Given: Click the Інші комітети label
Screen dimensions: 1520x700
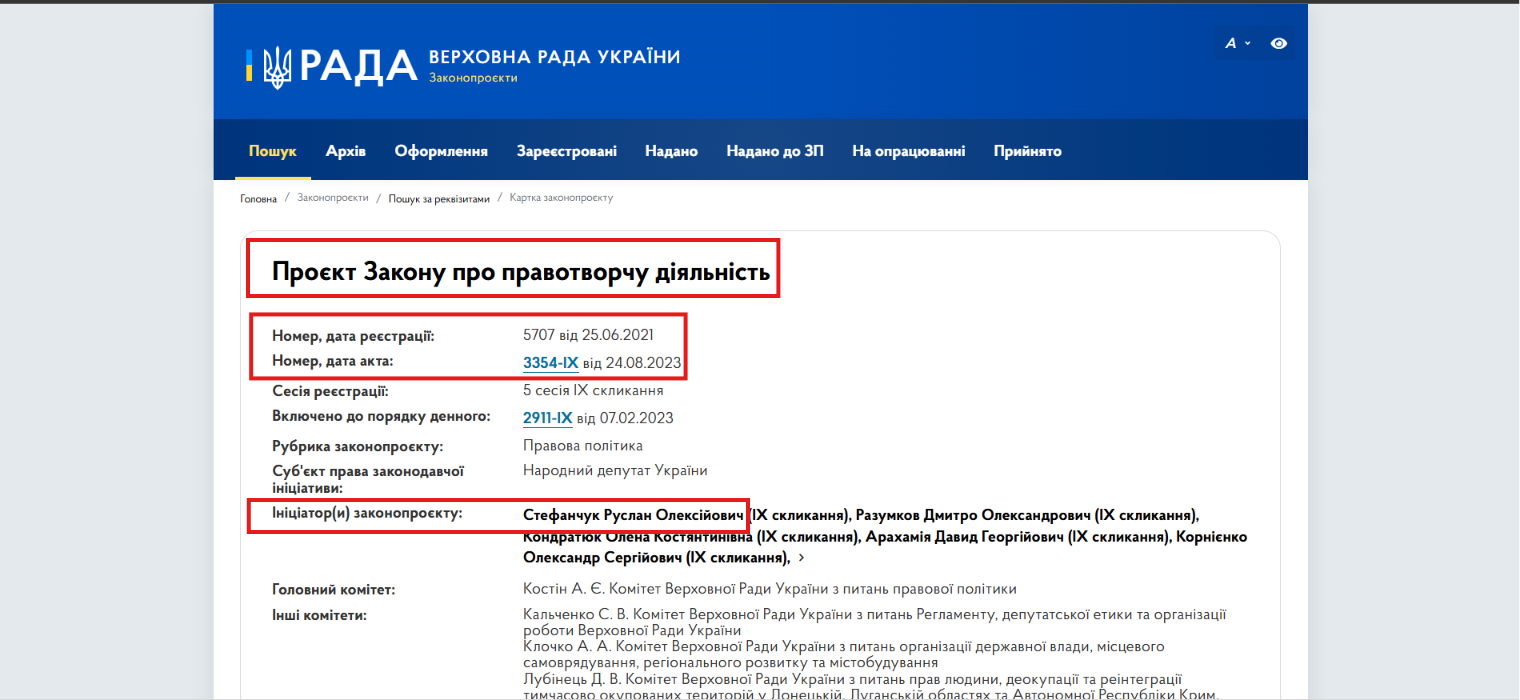Looking at the screenshot, I should (319, 614).
